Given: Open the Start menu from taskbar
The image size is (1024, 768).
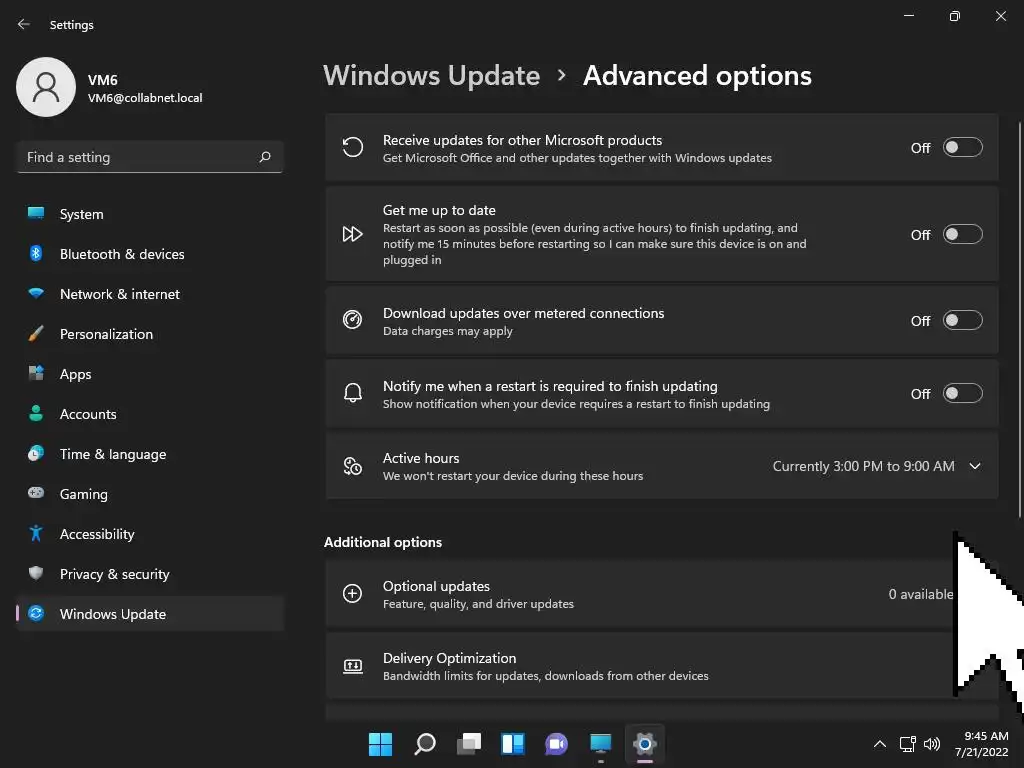Looking at the screenshot, I should pos(380,744).
